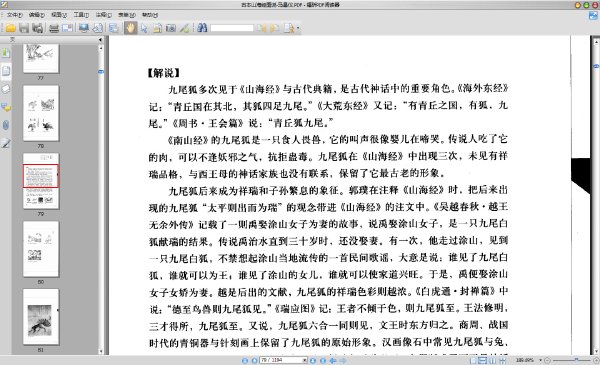Open the 工具 (Tools) menu
Viewport: 600px width, 365px height.
click(81, 15)
